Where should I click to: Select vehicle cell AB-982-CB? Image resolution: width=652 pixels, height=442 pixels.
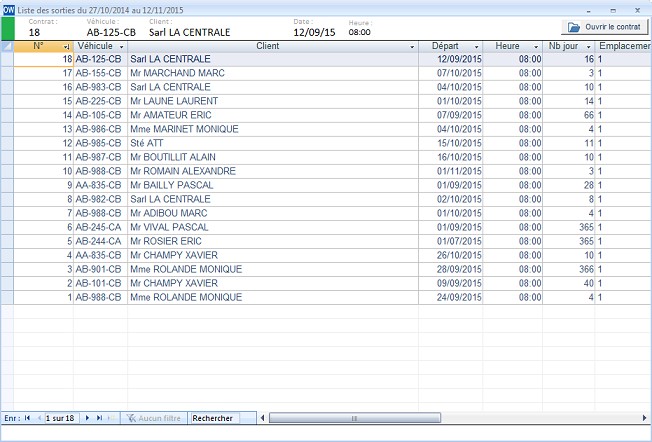[100, 199]
